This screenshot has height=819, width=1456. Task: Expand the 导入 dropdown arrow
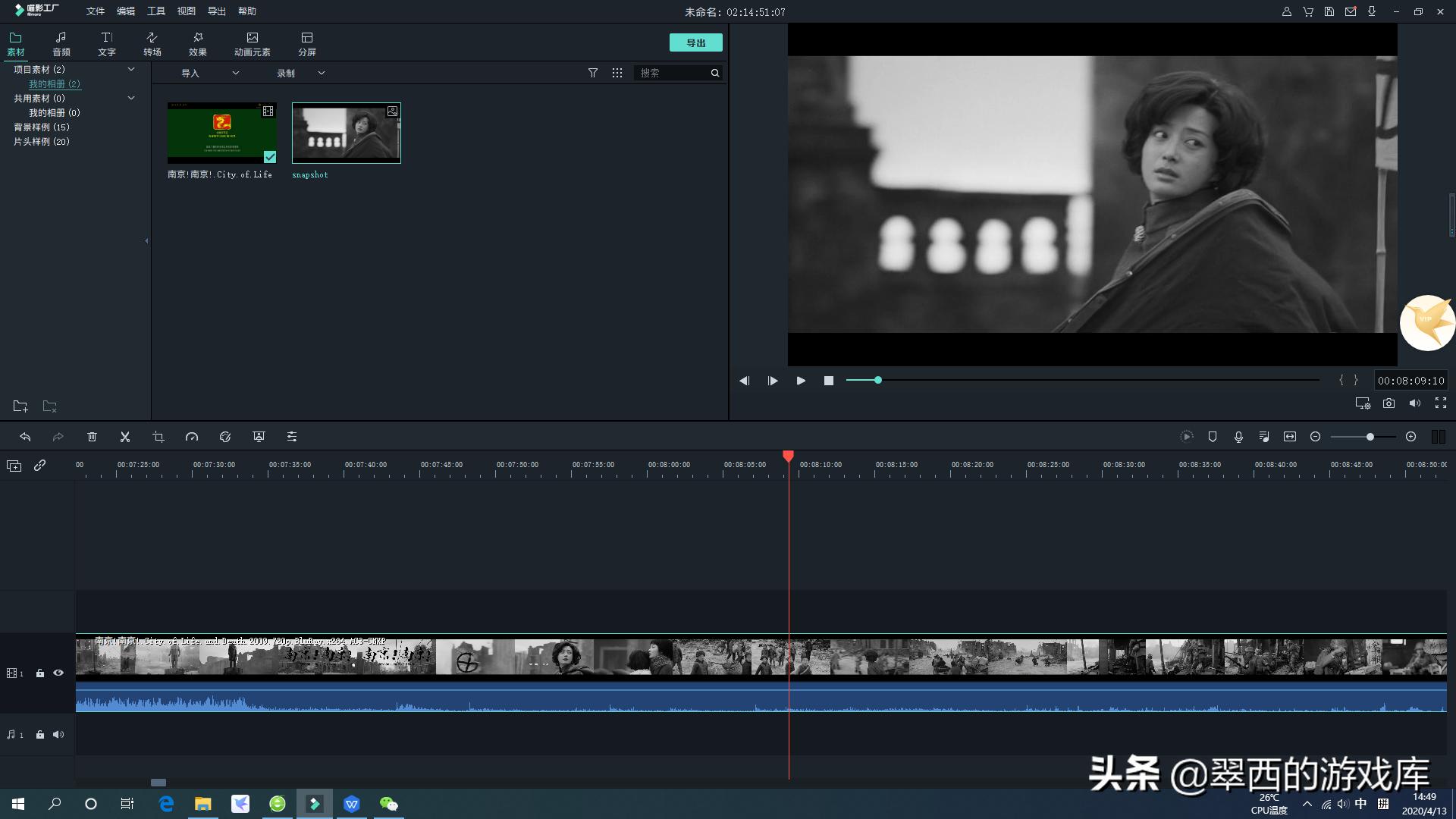[x=236, y=73]
